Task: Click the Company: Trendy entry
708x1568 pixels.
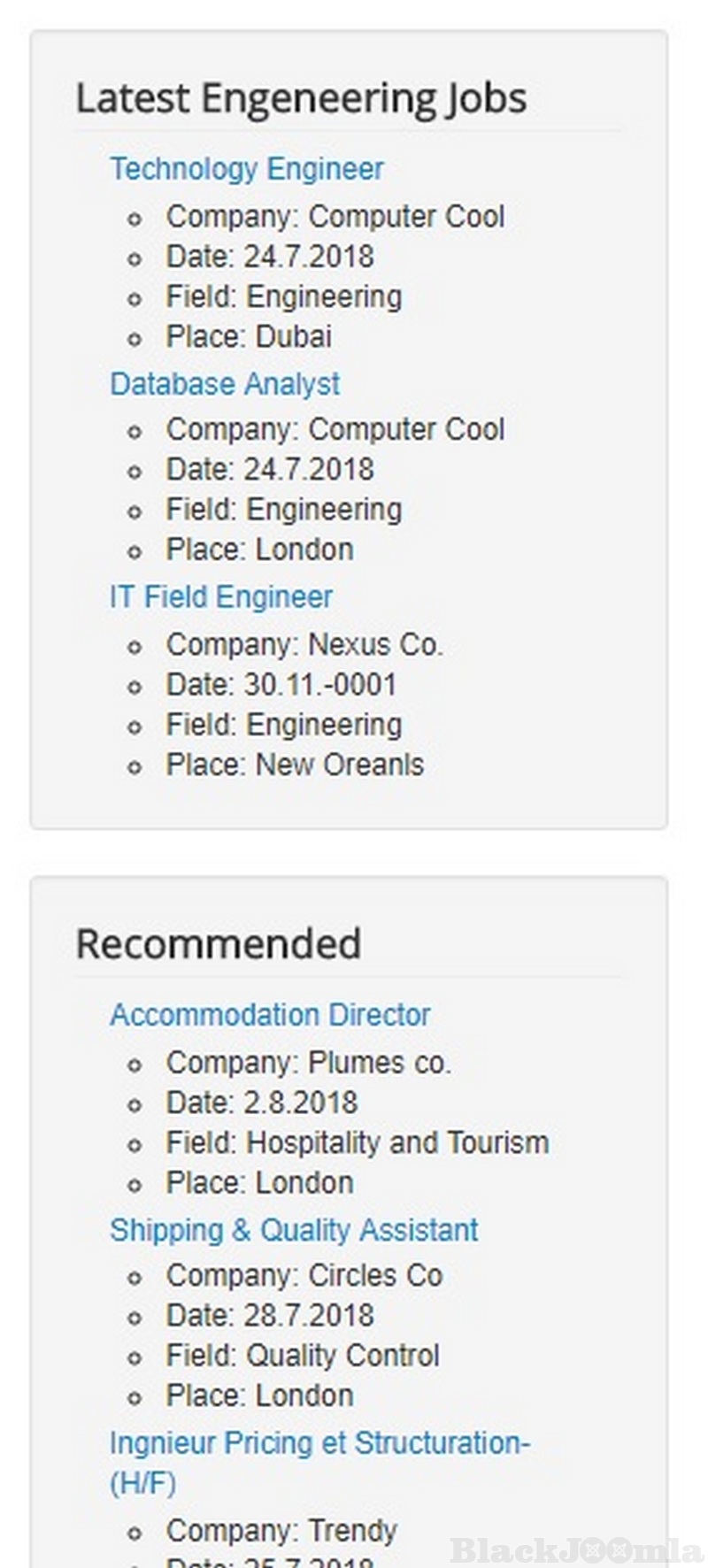Action: click(x=281, y=1530)
